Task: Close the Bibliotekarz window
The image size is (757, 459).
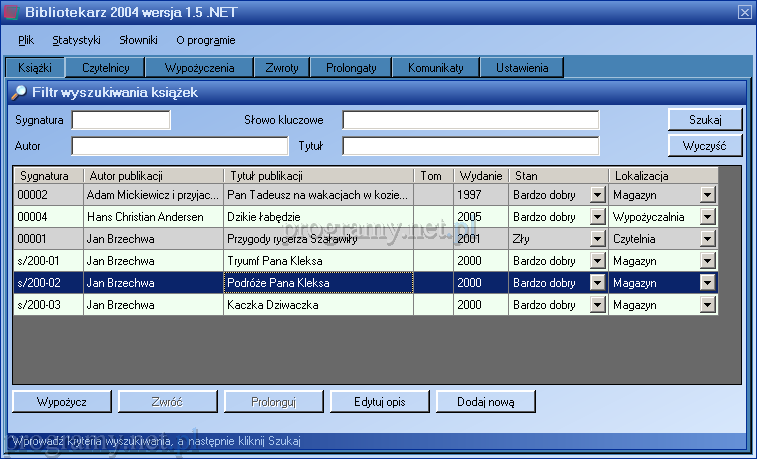Action: [743, 12]
